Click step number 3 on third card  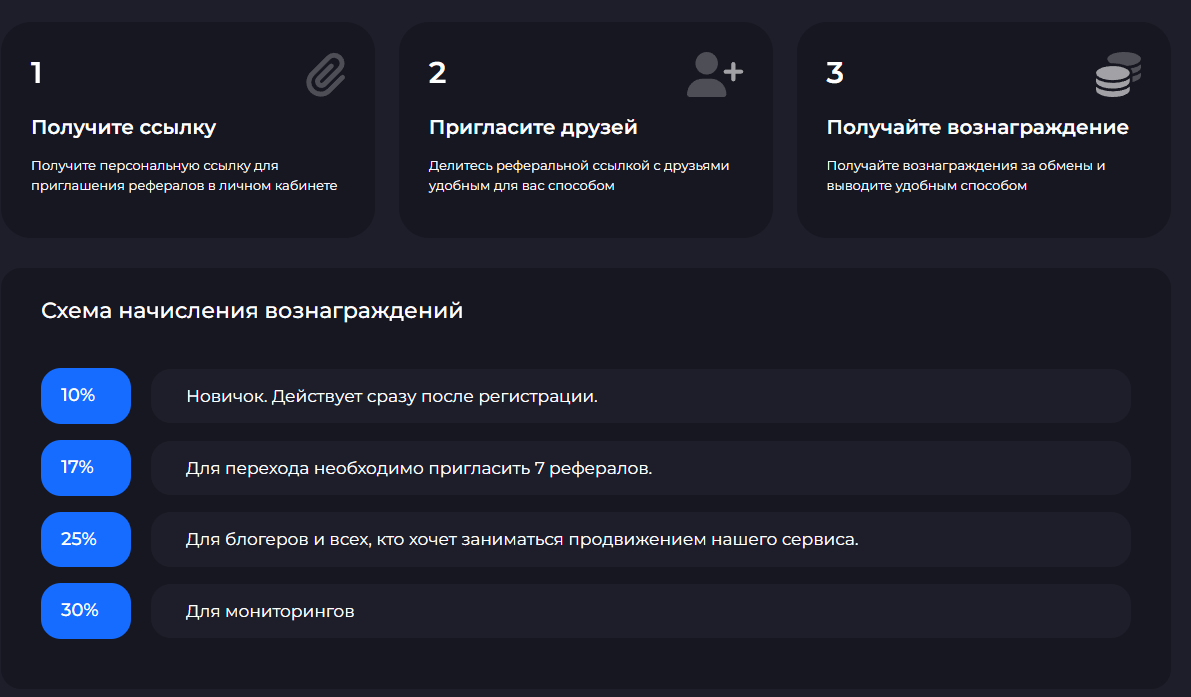coord(835,73)
